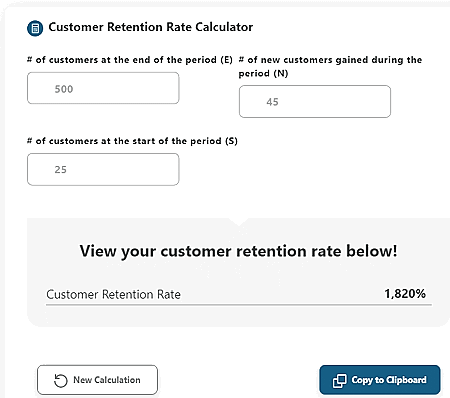
Task: Click the circular arrow icon in New Calculation
Action: coord(61,381)
